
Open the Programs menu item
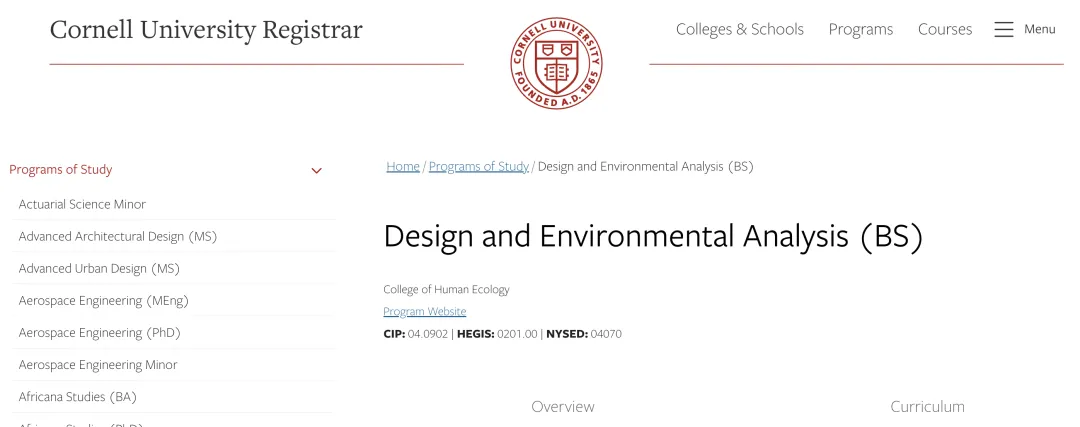click(x=860, y=30)
